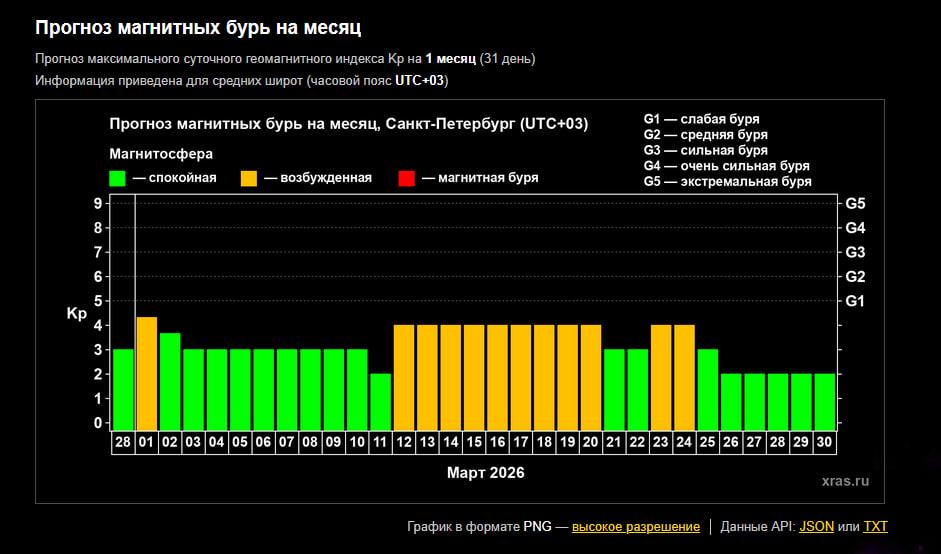Select the yellow bar for March 23

[x=661, y=377]
